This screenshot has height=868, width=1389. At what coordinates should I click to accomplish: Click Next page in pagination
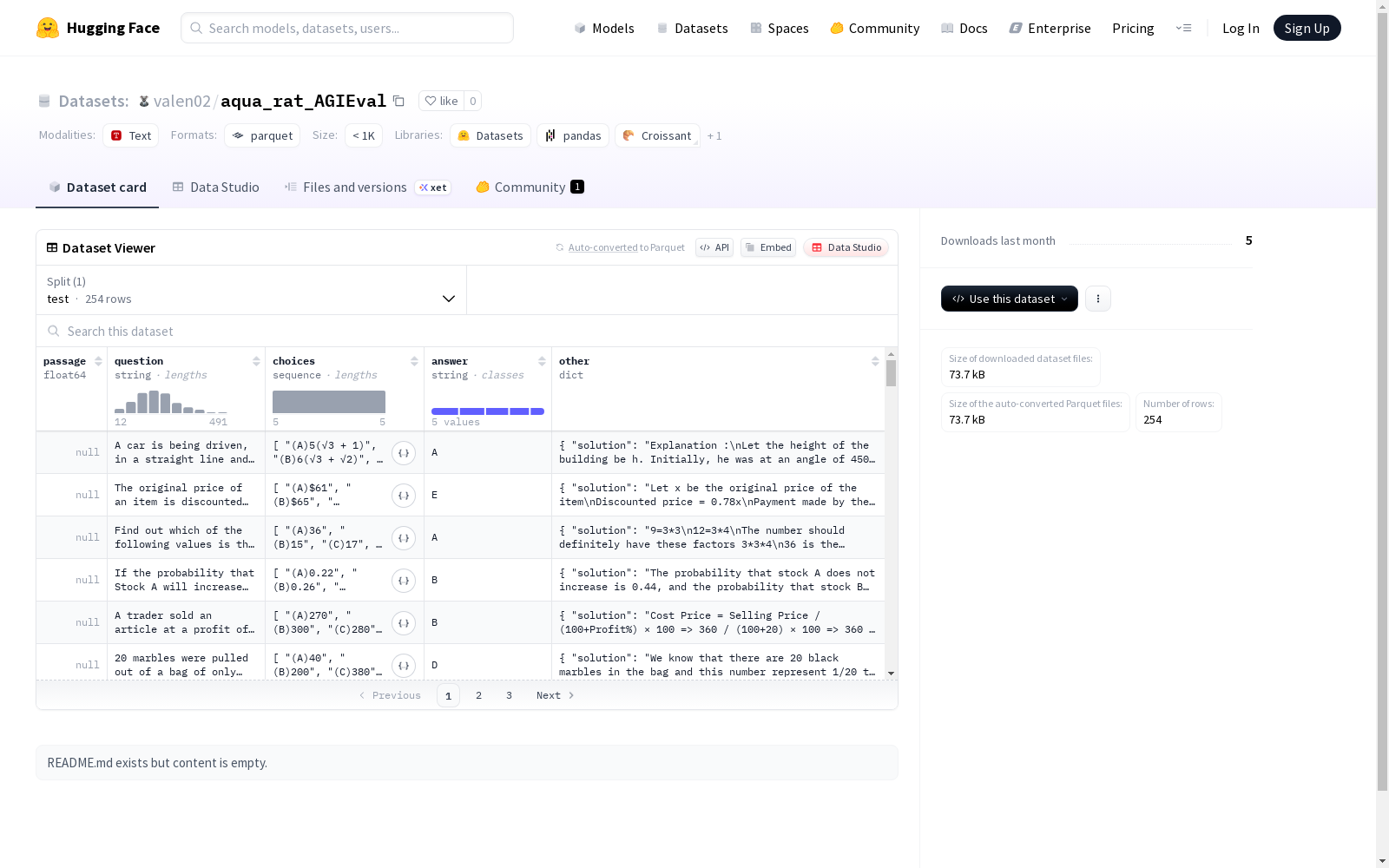coord(556,695)
